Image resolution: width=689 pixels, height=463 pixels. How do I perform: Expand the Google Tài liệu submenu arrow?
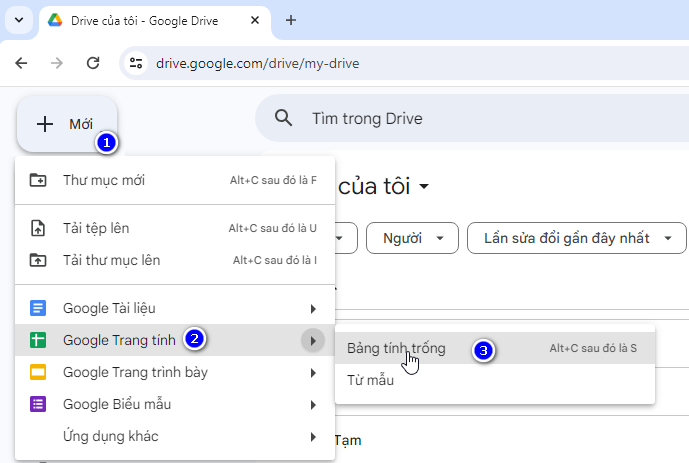pos(313,309)
